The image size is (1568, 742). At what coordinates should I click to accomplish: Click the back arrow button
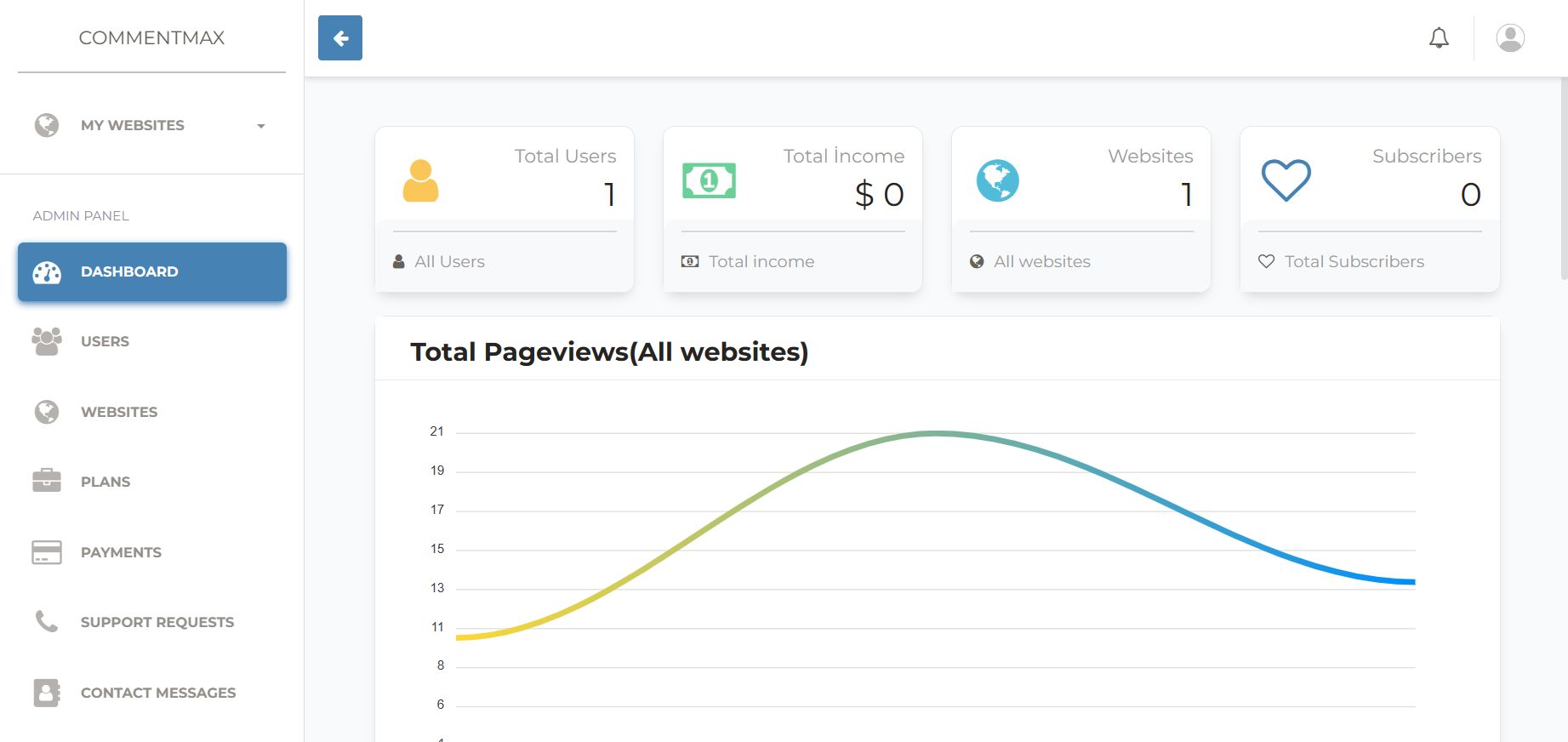tap(340, 38)
